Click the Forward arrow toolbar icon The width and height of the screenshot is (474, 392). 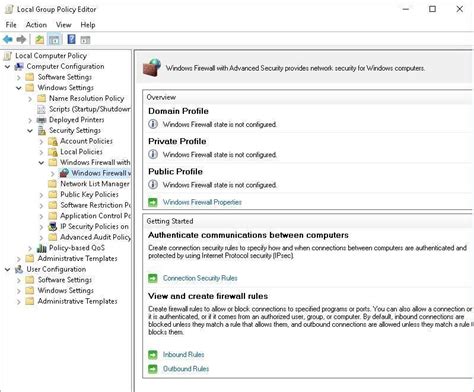click(x=21, y=40)
